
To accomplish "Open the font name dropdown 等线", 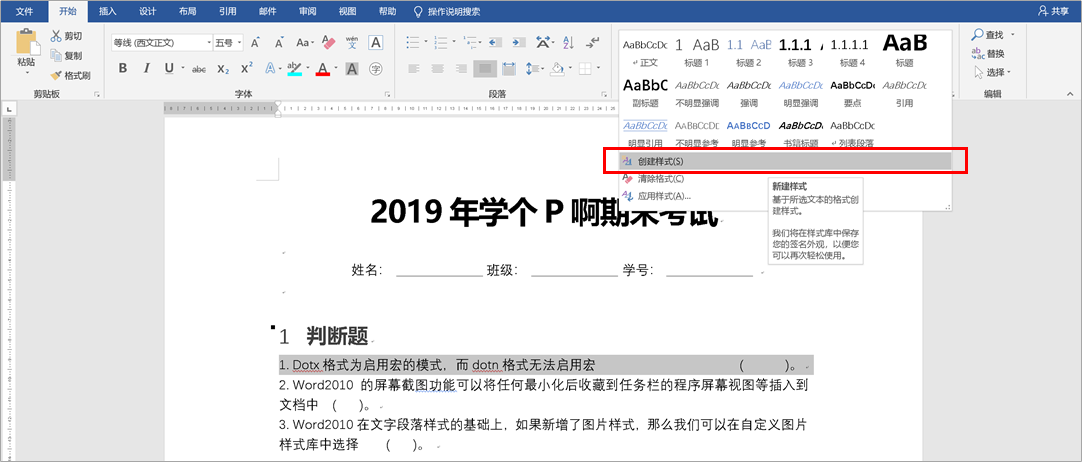I will click(209, 43).
